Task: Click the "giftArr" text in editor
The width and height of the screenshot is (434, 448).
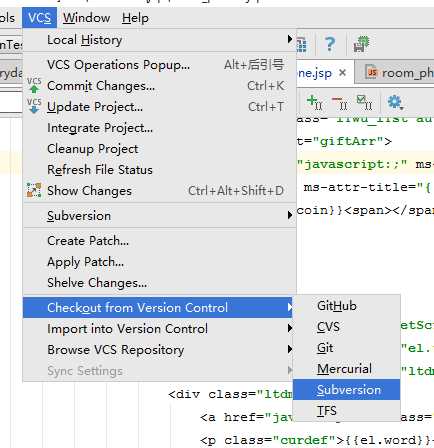Action: pyautogui.click(x=348, y=142)
